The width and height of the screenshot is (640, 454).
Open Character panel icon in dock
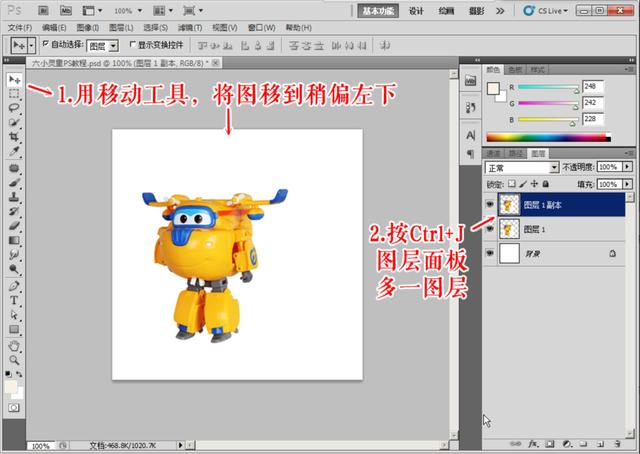(x=471, y=135)
